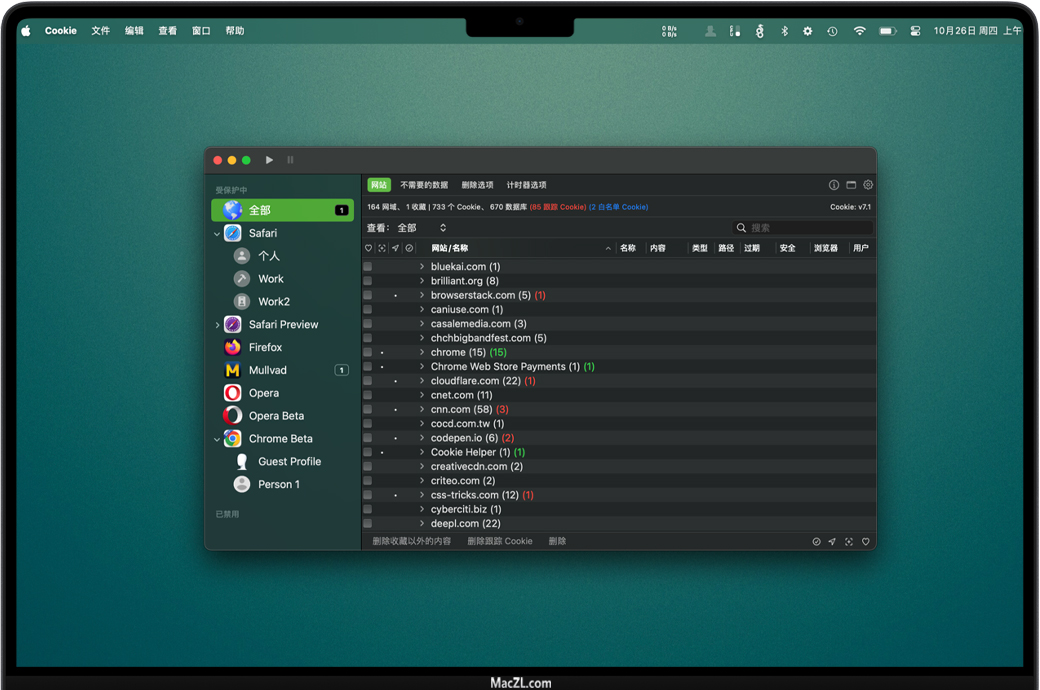Screen dimensions: 1040x690
Task: Check the box next to cnn.com
Action: 368,410
